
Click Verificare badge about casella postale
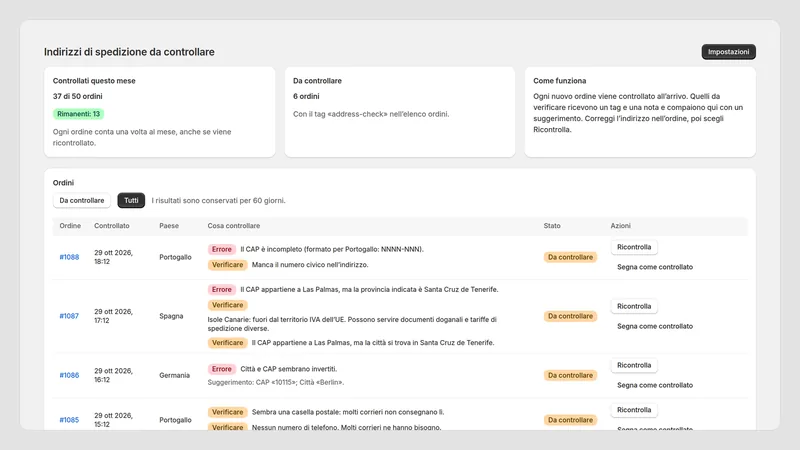pos(228,412)
